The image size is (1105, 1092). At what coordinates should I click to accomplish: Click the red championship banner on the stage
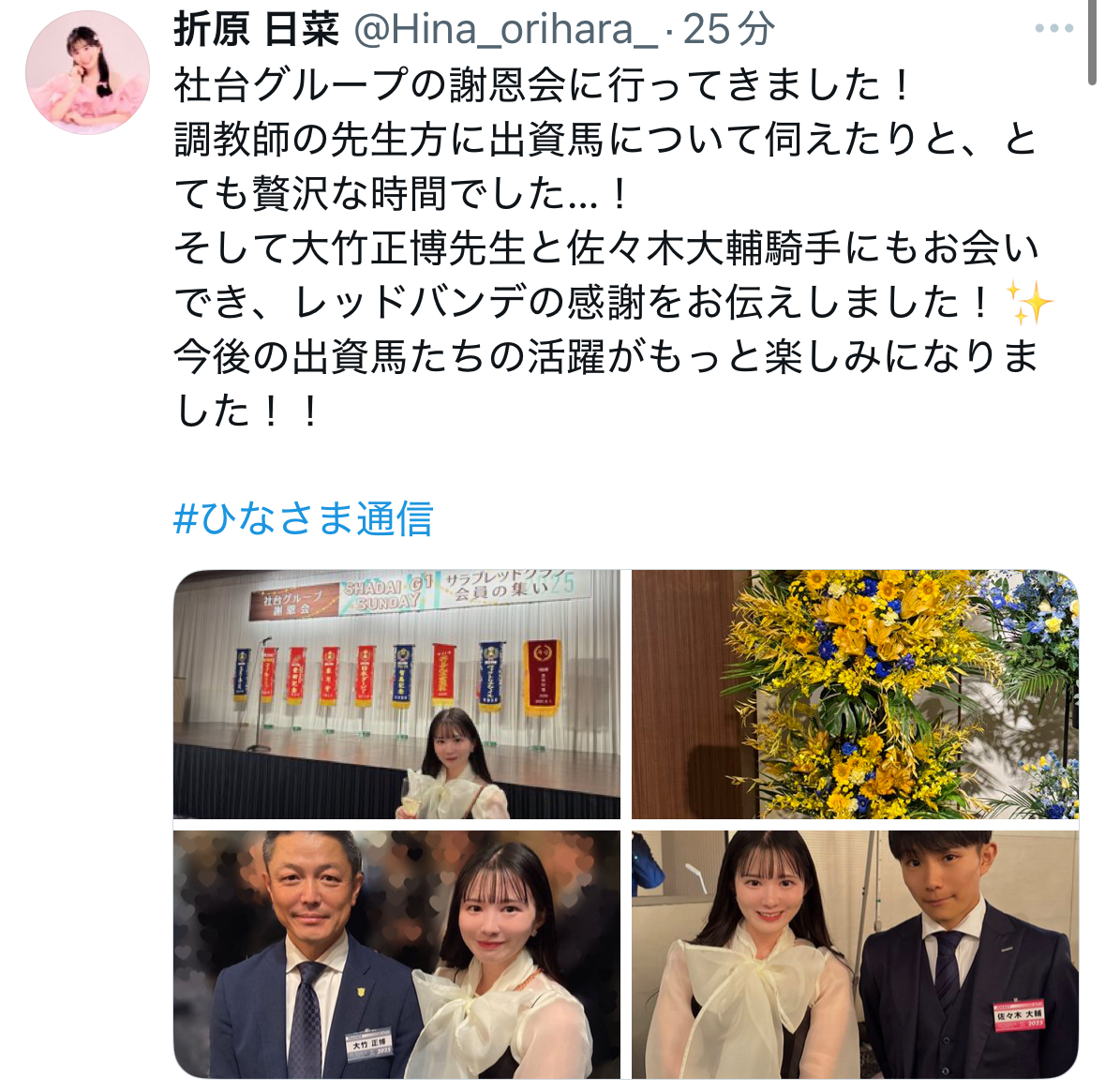[x=542, y=678]
